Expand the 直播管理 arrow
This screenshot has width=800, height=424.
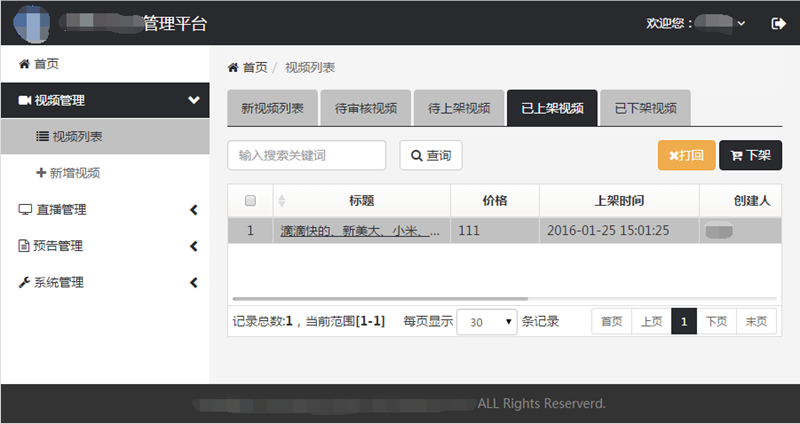194,210
